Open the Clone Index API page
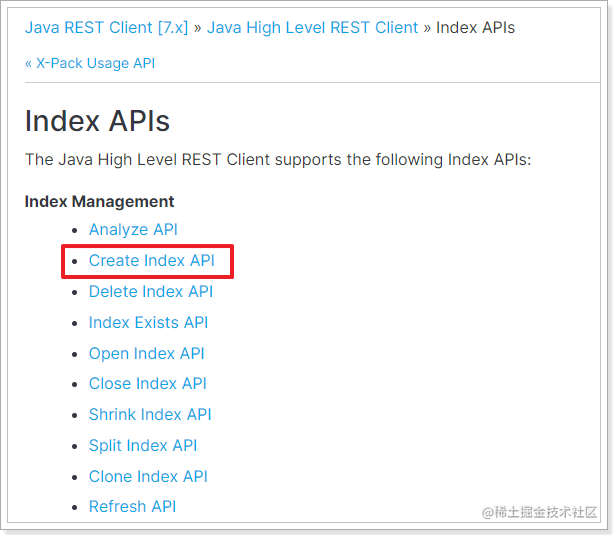The width and height of the screenshot is (613, 535). (148, 477)
